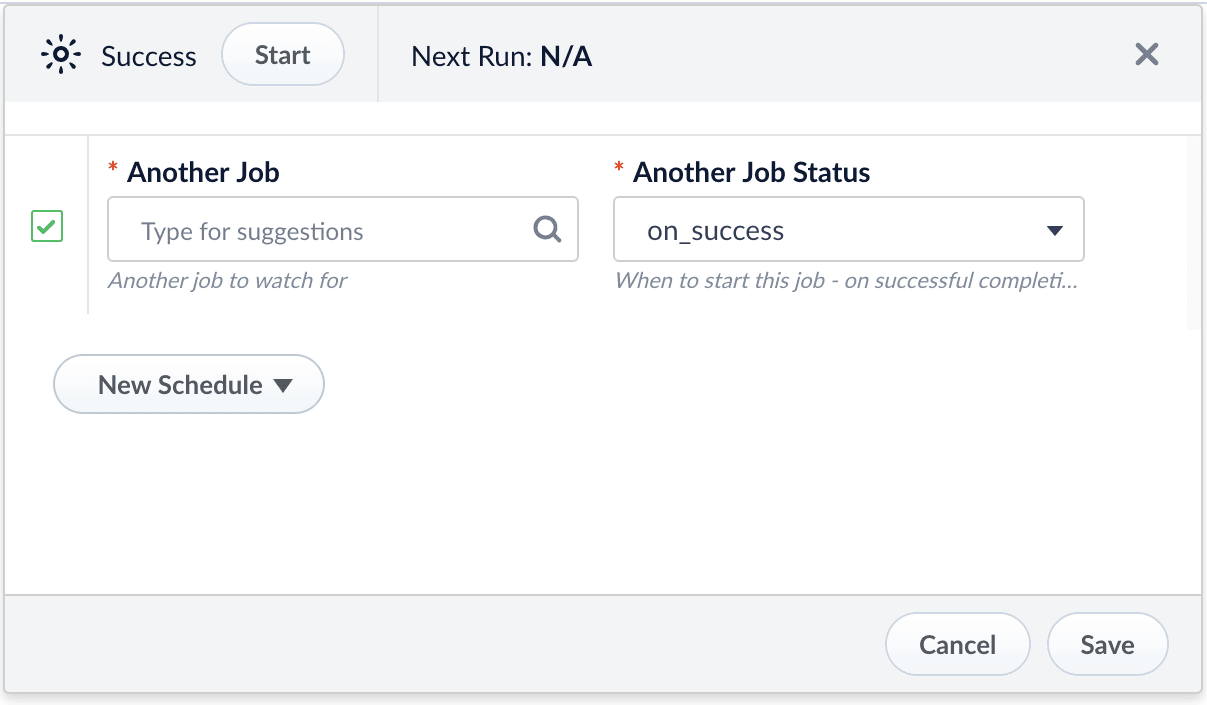This screenshot has height=705, width=1207.
Task: Click the red asterisk beside Another Job
Action: [113, 167]
